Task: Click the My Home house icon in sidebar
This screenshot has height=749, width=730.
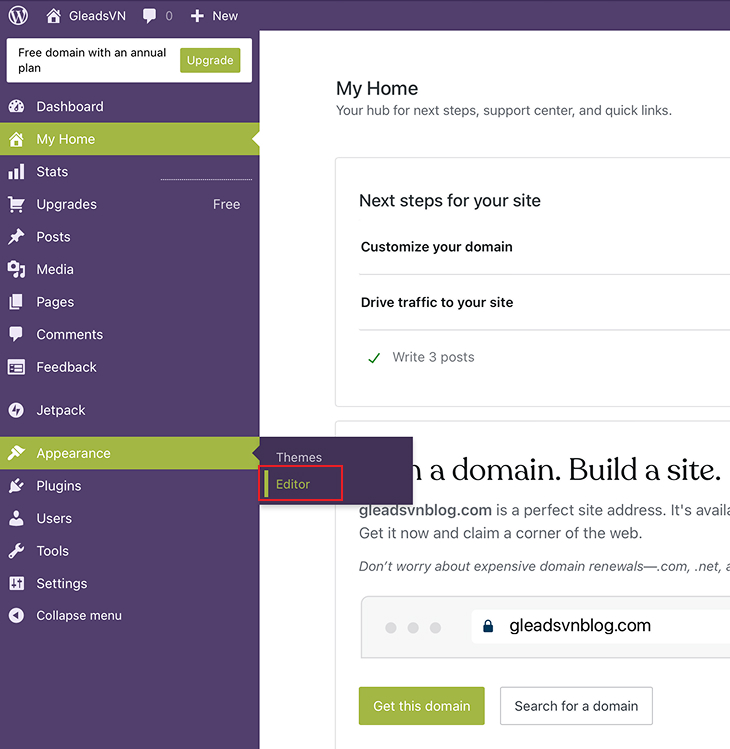Action: click(x=16, y=139)
